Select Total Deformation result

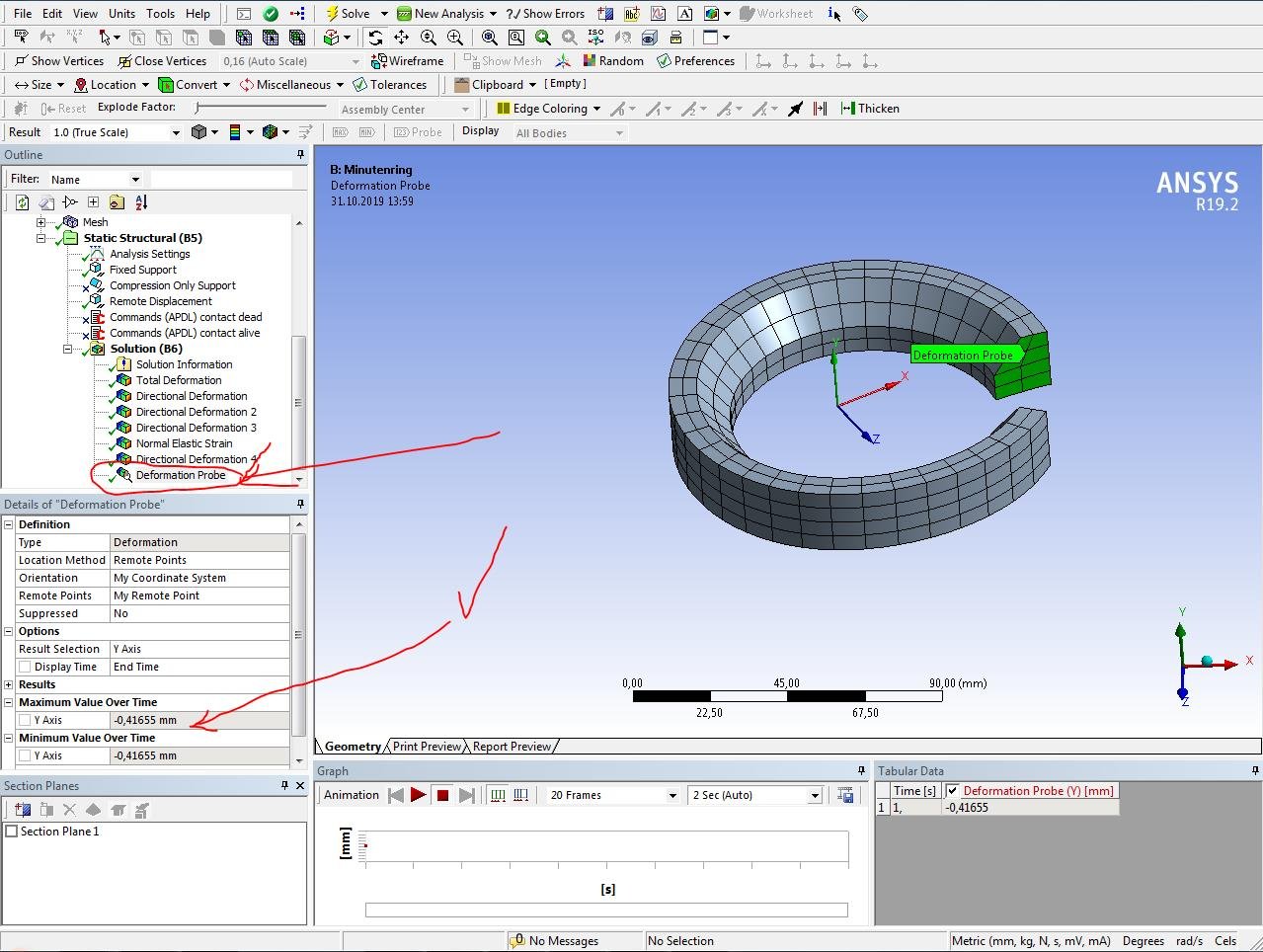click(179, 380)
